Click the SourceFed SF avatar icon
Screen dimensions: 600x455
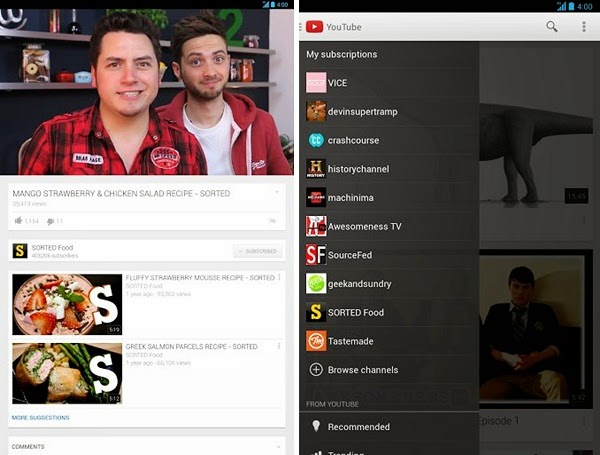pos(316,255)
